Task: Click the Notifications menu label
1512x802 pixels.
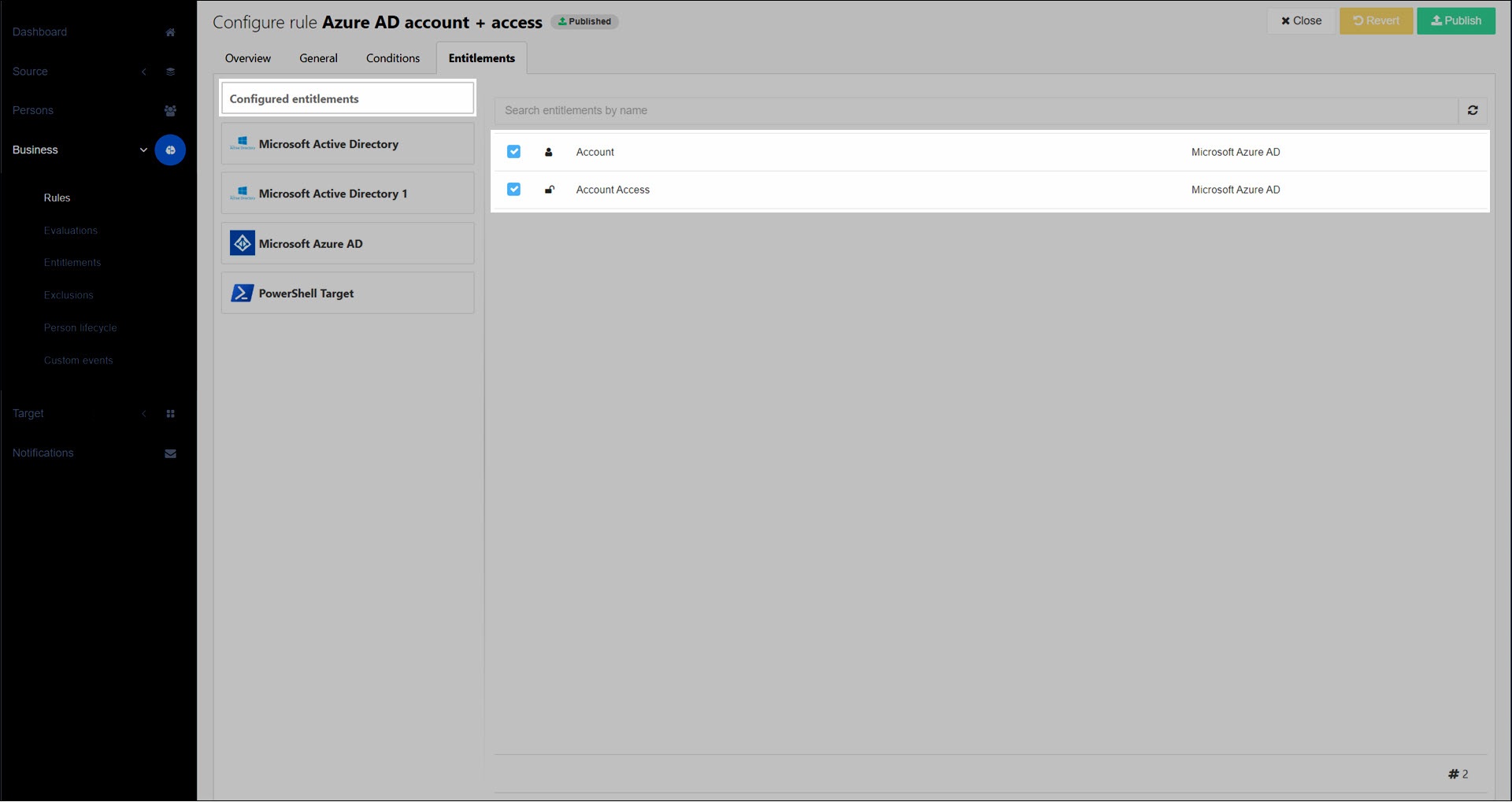Action: [x=43, y=453]
